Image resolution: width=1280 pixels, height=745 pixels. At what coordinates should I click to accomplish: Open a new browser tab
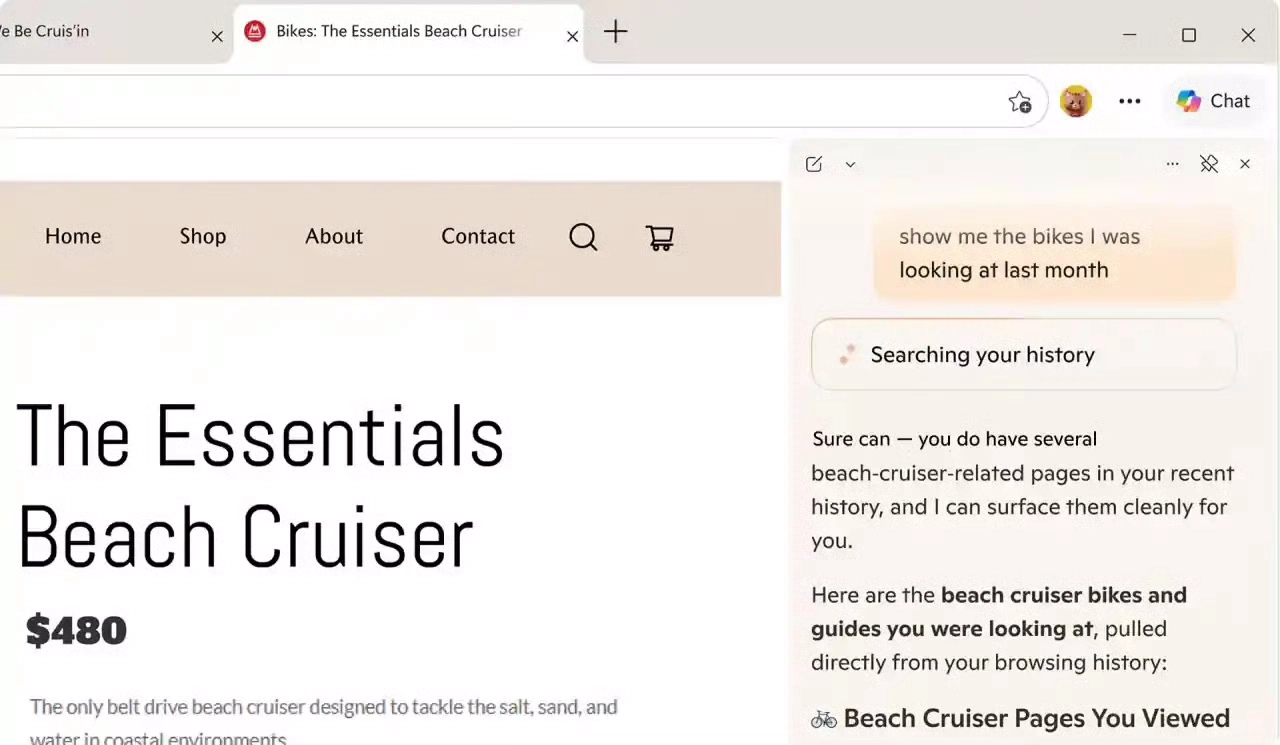click(x=615, y=32)
